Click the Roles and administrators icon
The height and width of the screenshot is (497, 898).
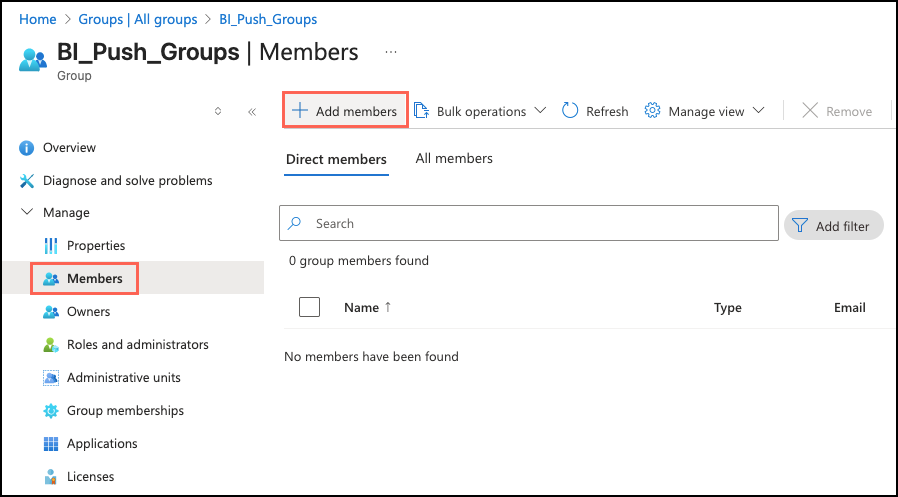coord(51,345)
